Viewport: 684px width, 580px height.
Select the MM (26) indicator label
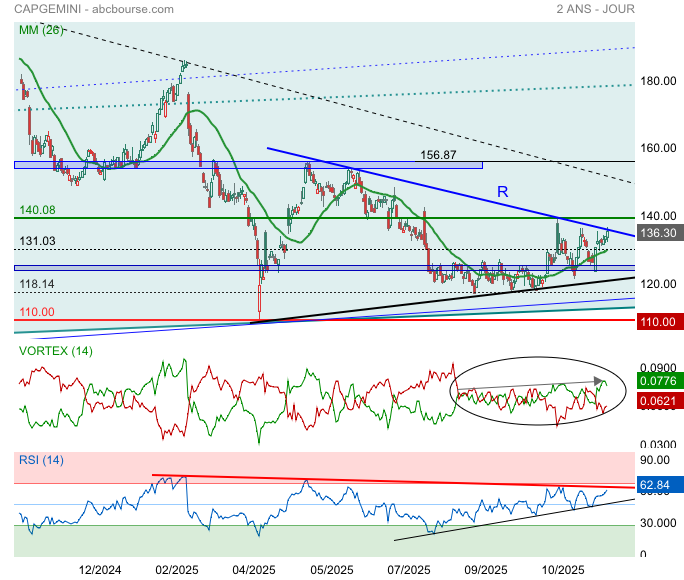click(41, 30)
